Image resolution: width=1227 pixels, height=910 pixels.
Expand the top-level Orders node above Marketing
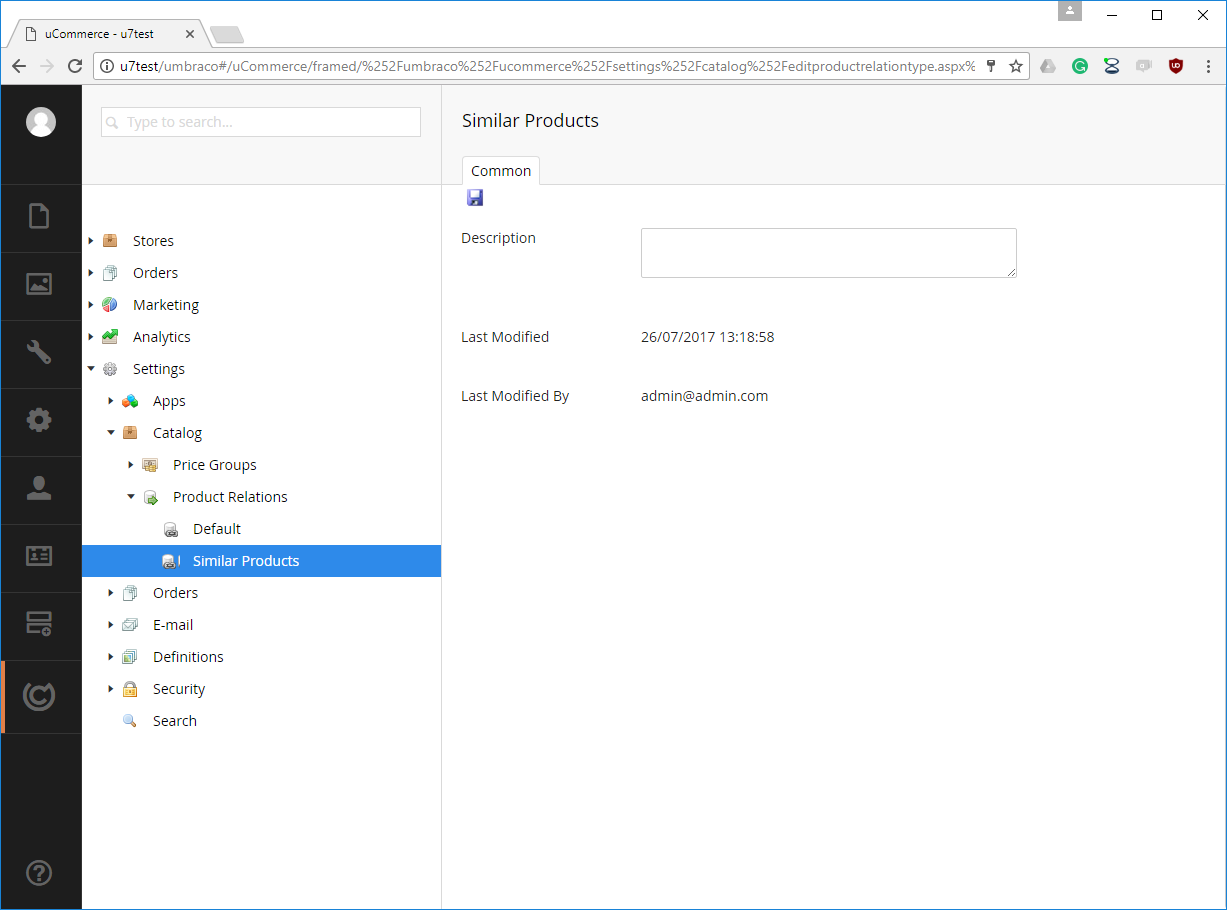pyautogui.click(x=91, y=273)
